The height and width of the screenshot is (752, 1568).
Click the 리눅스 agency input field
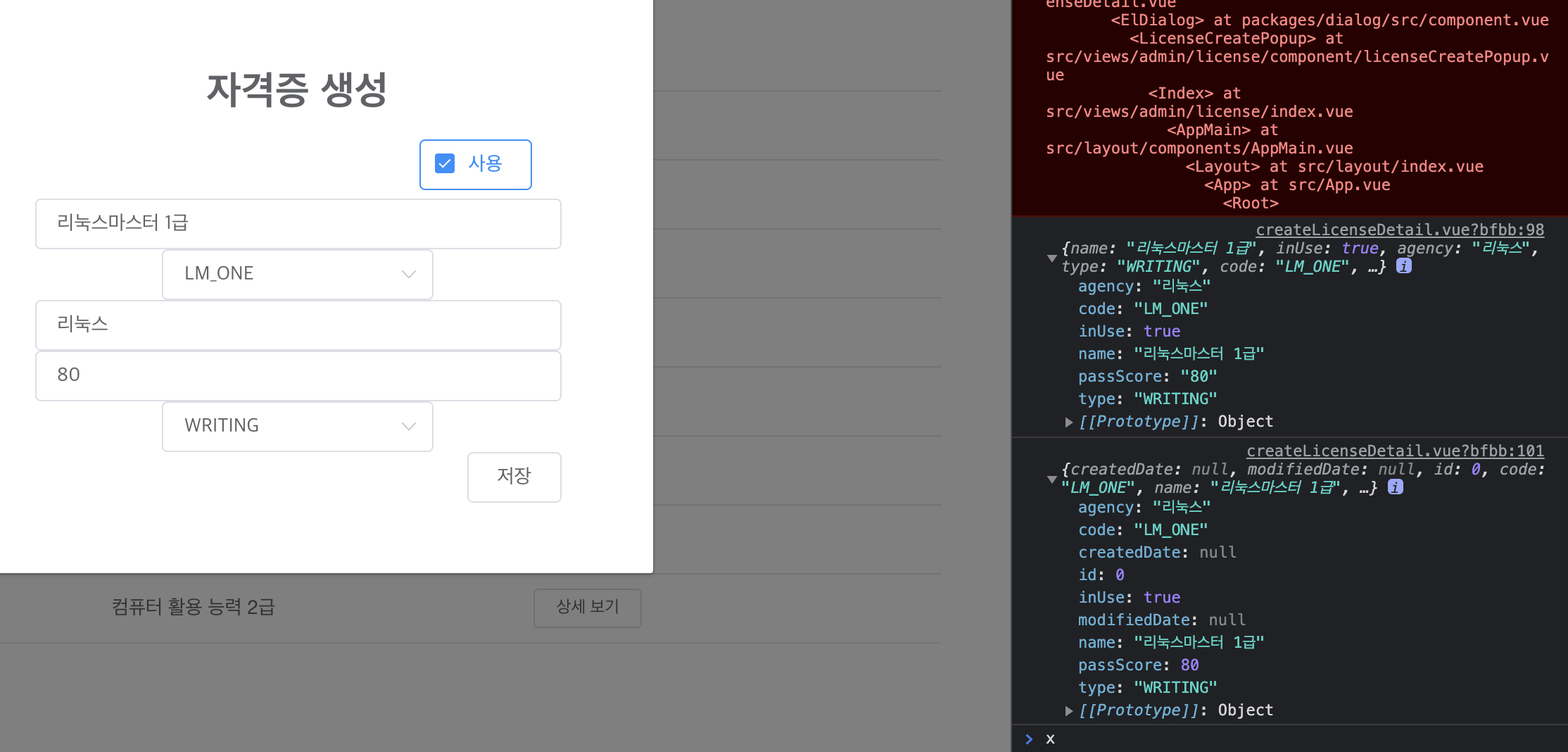298,325
